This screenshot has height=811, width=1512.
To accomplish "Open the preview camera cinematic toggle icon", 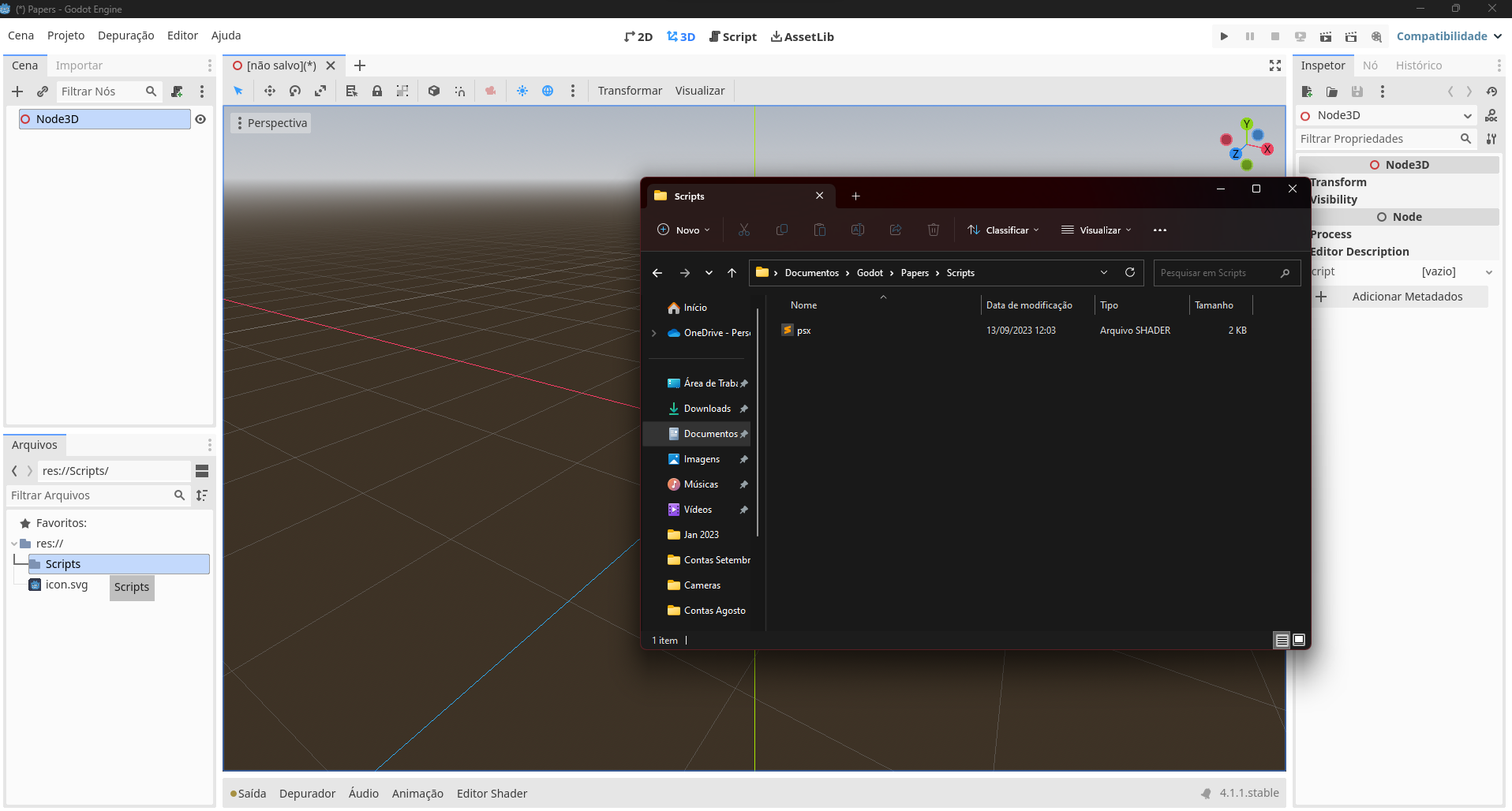I will pos(491,91).
